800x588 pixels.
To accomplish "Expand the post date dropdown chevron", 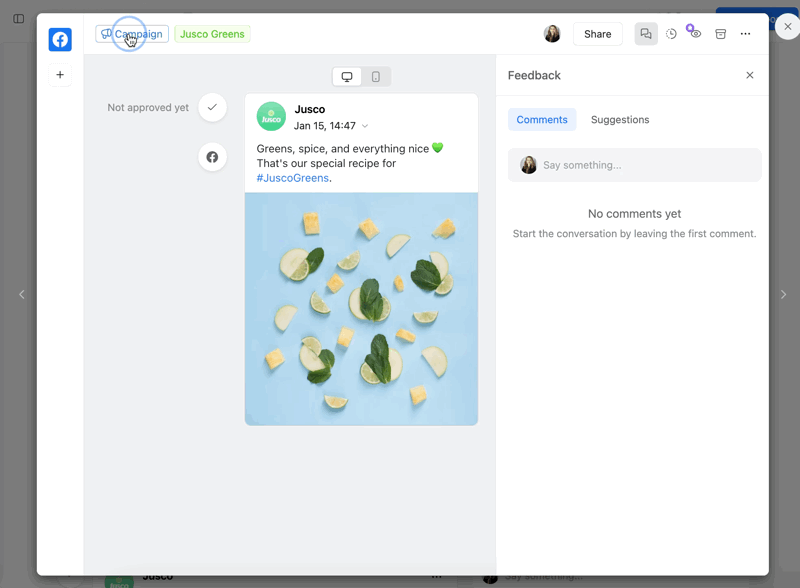I will (x=365, y=126).
